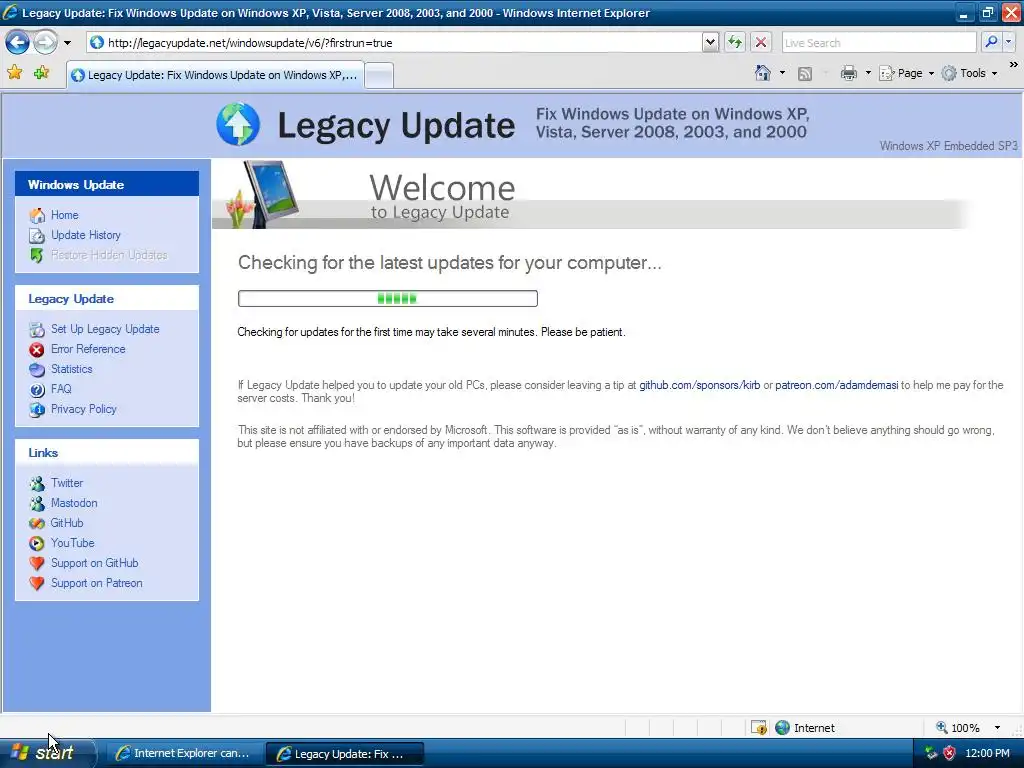This screenshot has width=1024, height=768.
Task: Expand the Print options dropdown arrow
Action: coord(868,73)
